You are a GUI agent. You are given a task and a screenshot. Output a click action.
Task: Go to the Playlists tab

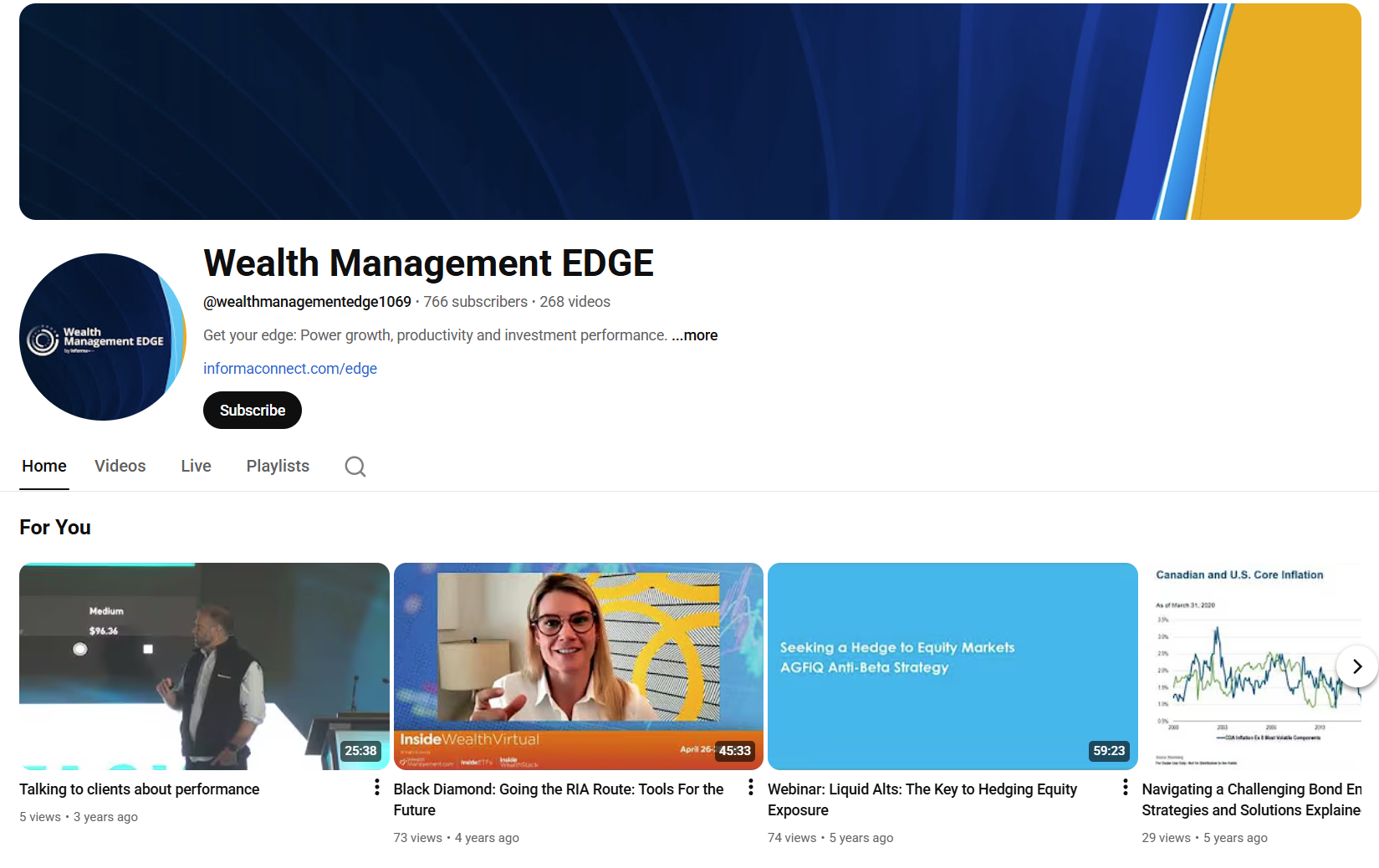pyautogui.click(x=278, y=467)
